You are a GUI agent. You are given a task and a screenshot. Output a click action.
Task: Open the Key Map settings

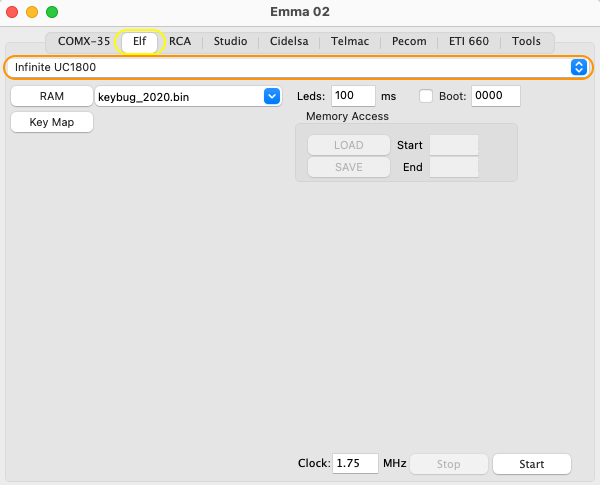coord(52,122)
